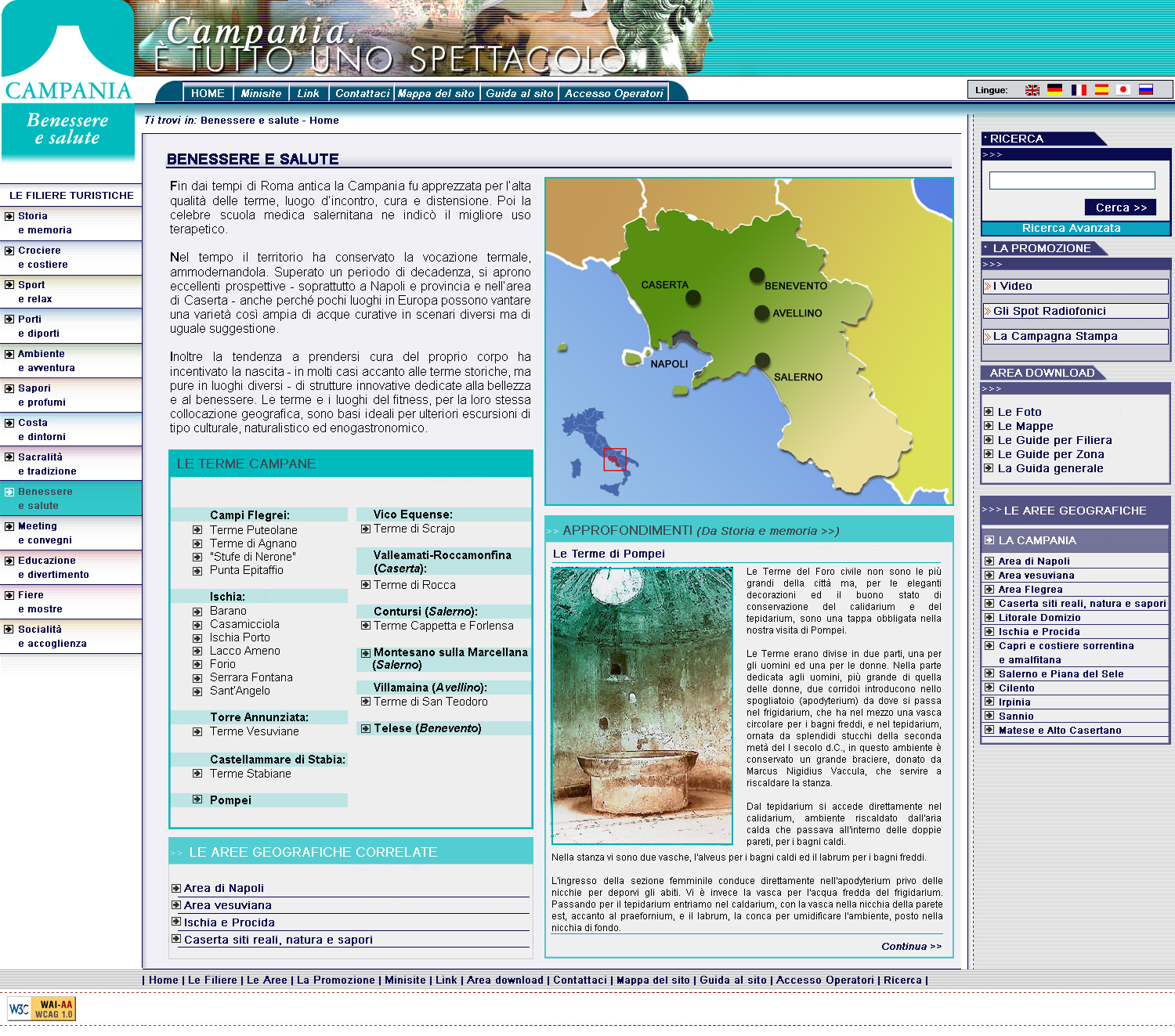The width and height of the screenshot is (1175, 1036).
Task: Switch language with the French flag
Action: [x=1079, y=90]
